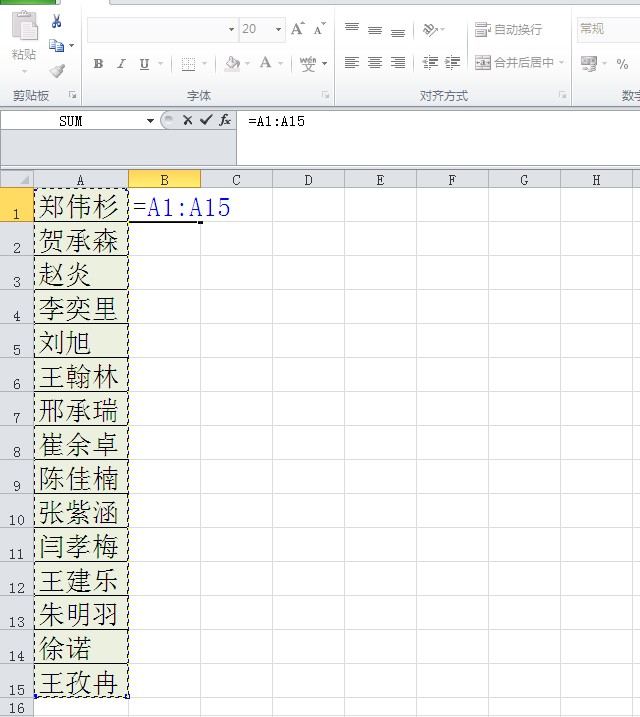The image size is (640, 717).
Task: Increase font size with large A
Action: point(298,29)
